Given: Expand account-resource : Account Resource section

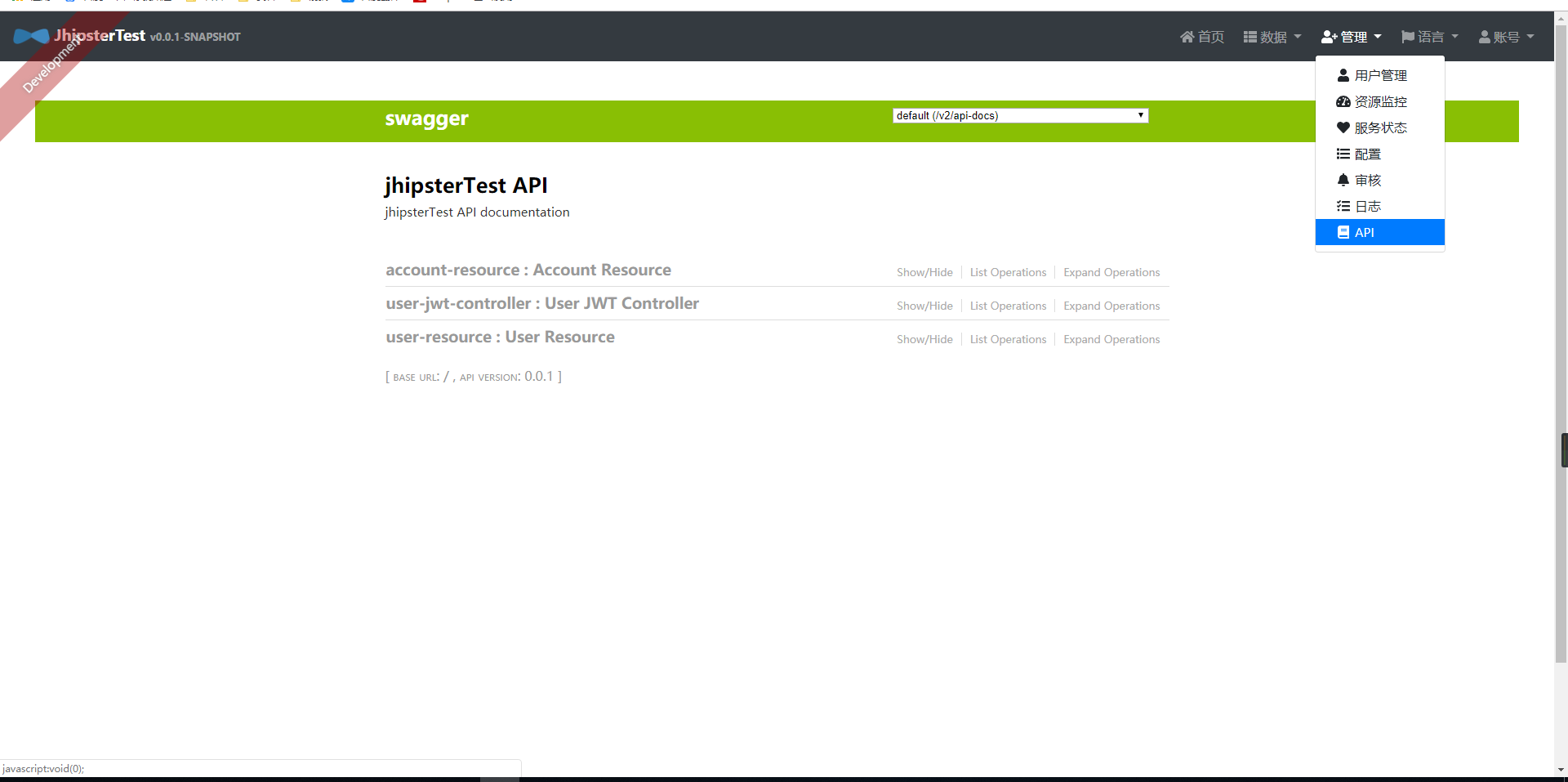Looking at the screenshot, I should (x=528, y=270).
